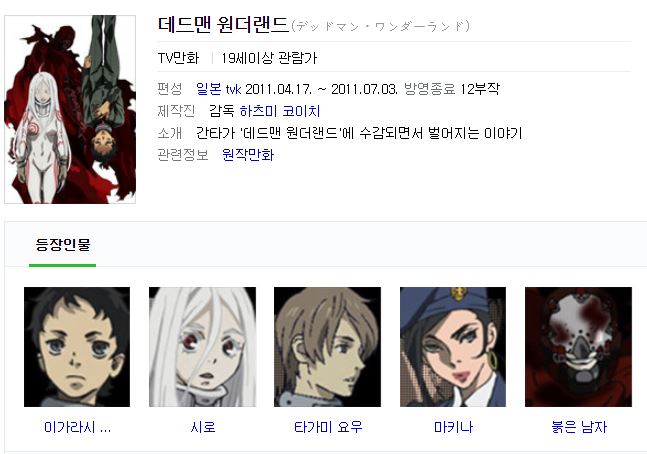
Task: Click the 데드맨 원더랜드 title heading
Action: tap(223, 25)
